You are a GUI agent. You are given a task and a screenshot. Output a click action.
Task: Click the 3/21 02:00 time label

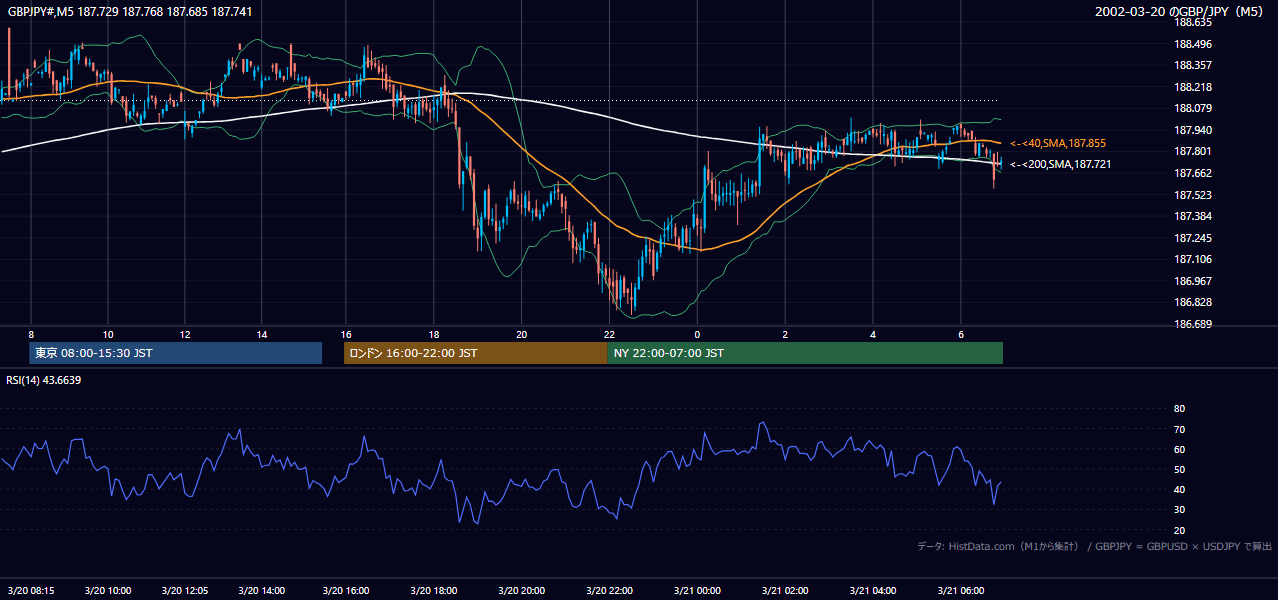point(785,591)
